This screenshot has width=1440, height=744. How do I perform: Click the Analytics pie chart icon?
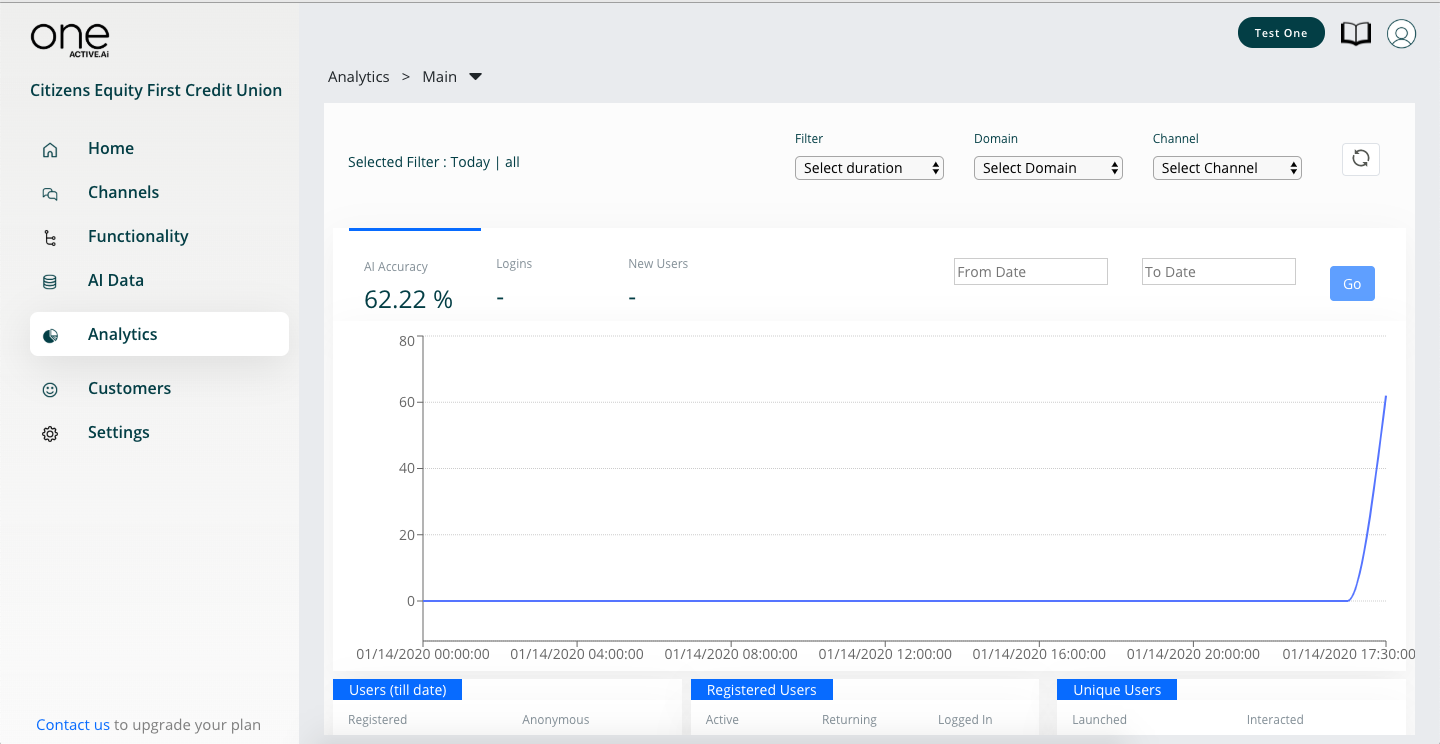(50, 336)
